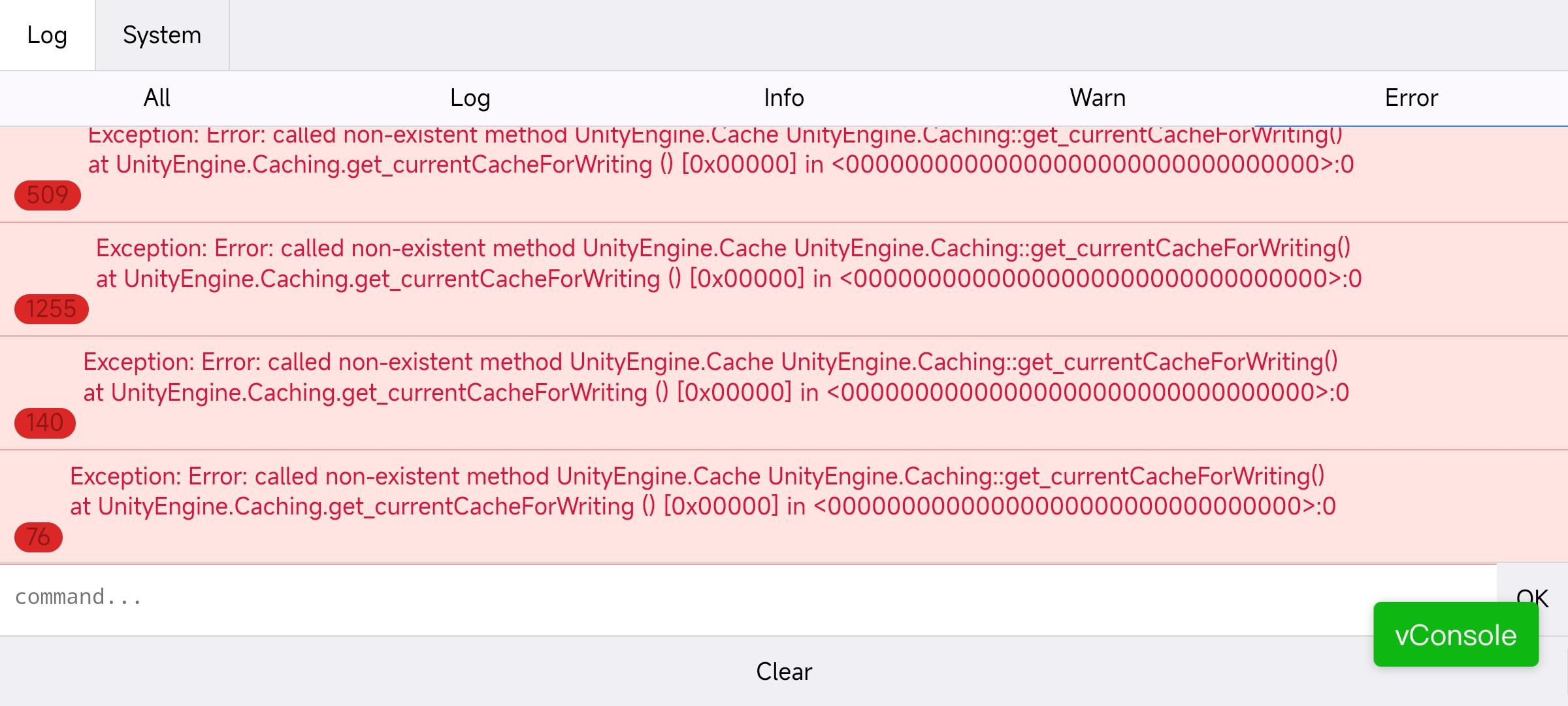The width and height of the screenshot is (1568, 706).
Task: Click the stack trace line of the 140 entry
Action: pos(715,393)
